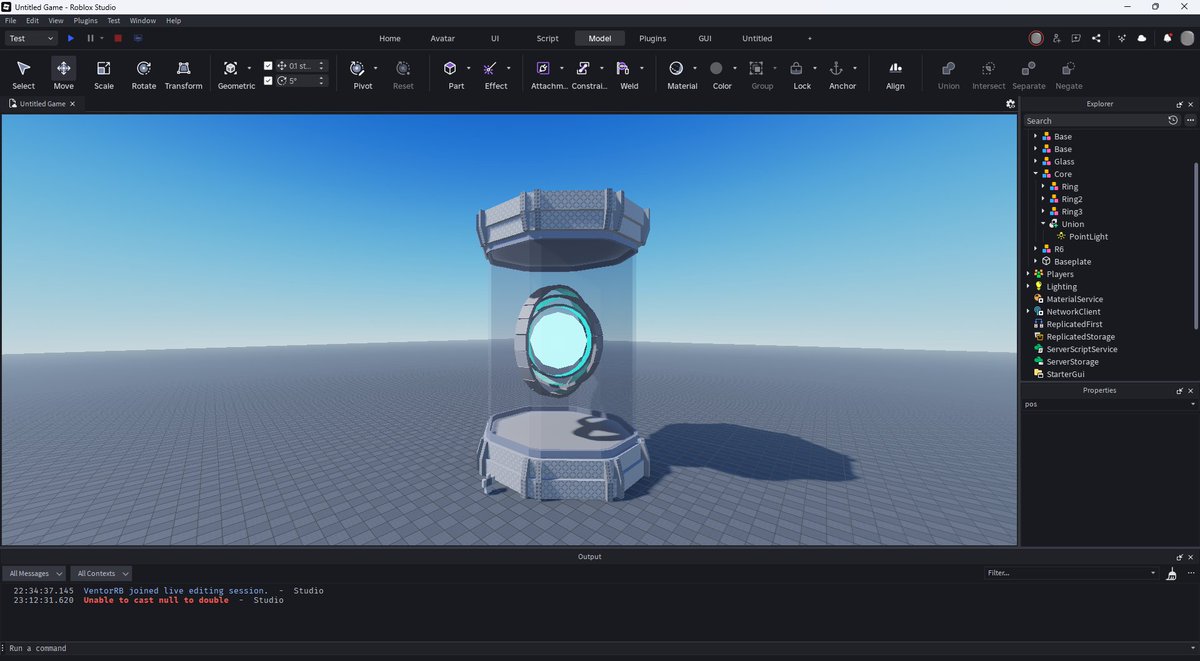Select the Rotate tool
Image resolution: width=1200 pixels, height=661 pixels.
pyautogui.click(x=143, y=70)
